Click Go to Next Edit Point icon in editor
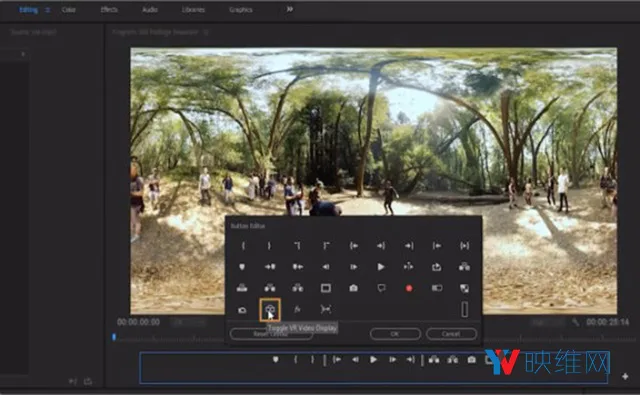This screenshot has width=640, height=395. (409, 246)
